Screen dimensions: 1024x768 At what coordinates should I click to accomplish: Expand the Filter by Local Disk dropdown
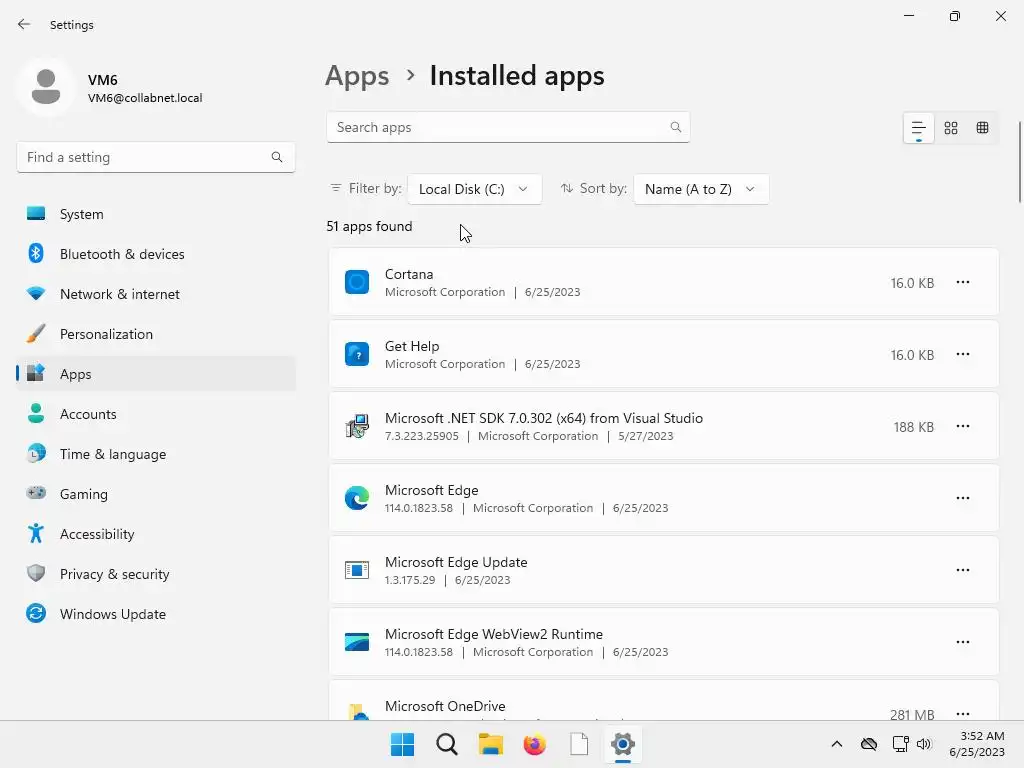point(474,189)
